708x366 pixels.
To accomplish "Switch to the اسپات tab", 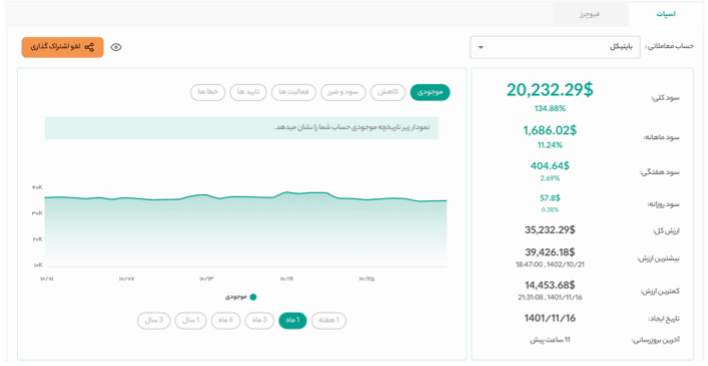I will 666,14.
